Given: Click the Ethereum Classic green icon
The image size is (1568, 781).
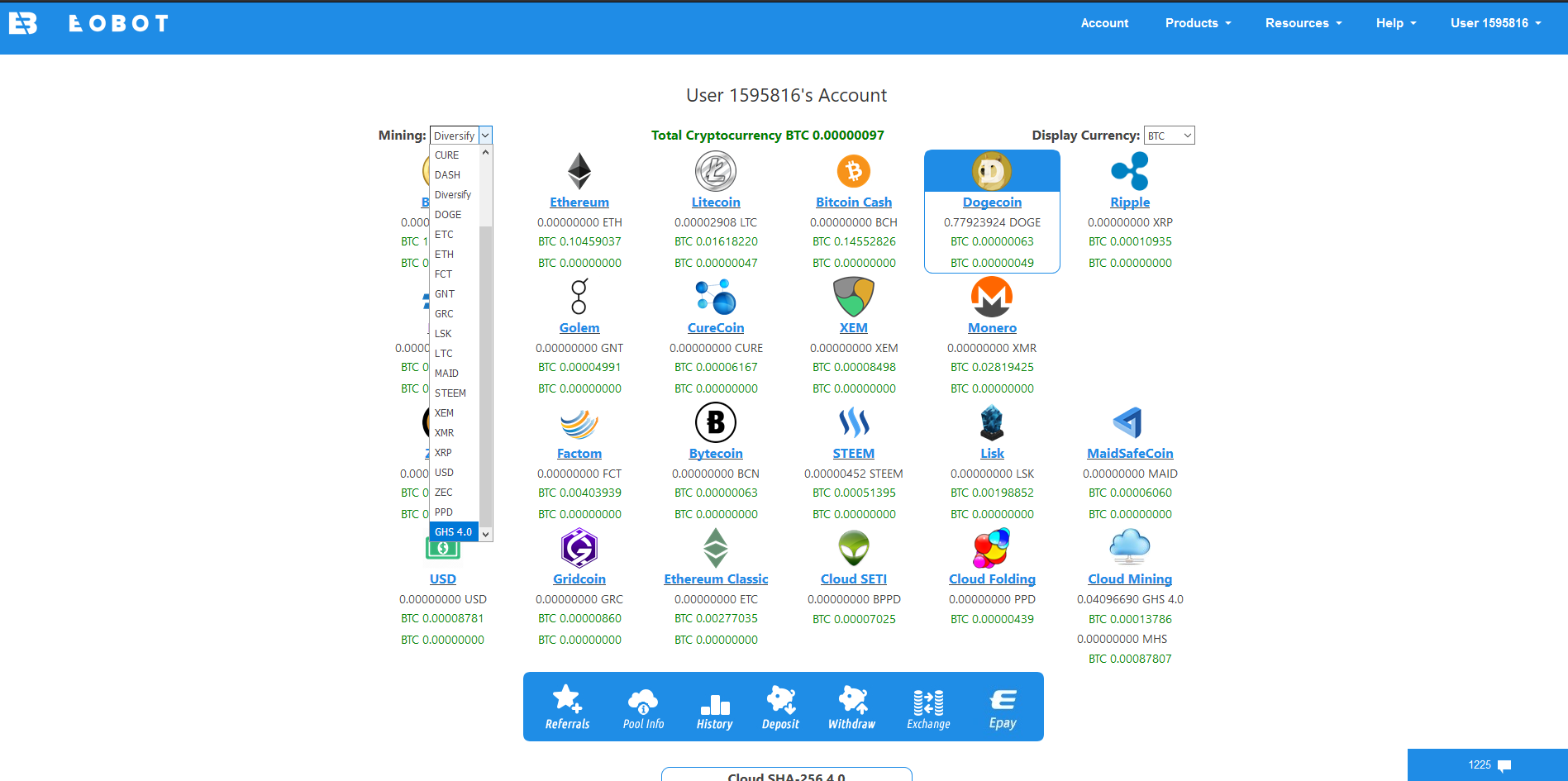Looking at the screenshot, I should point(716,548).
